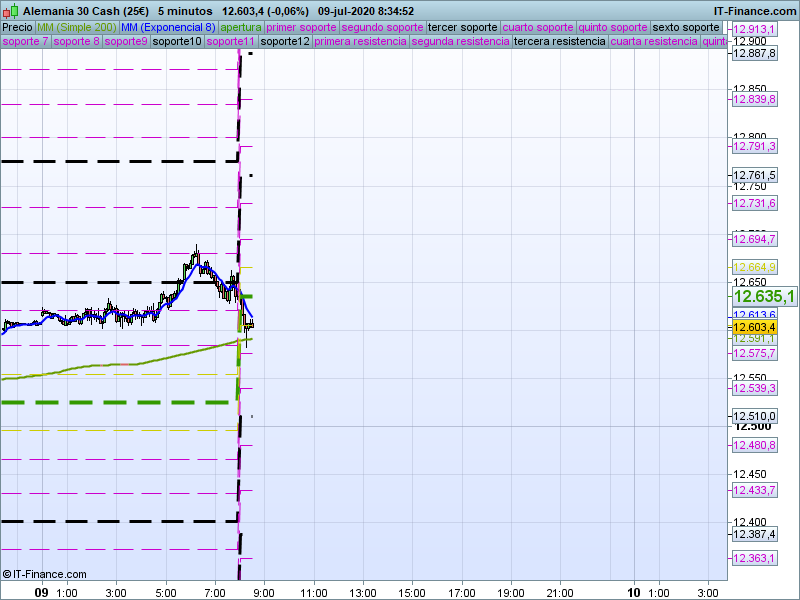
Task: Click the quinto soporte label
Action: [x=613, y=28]
